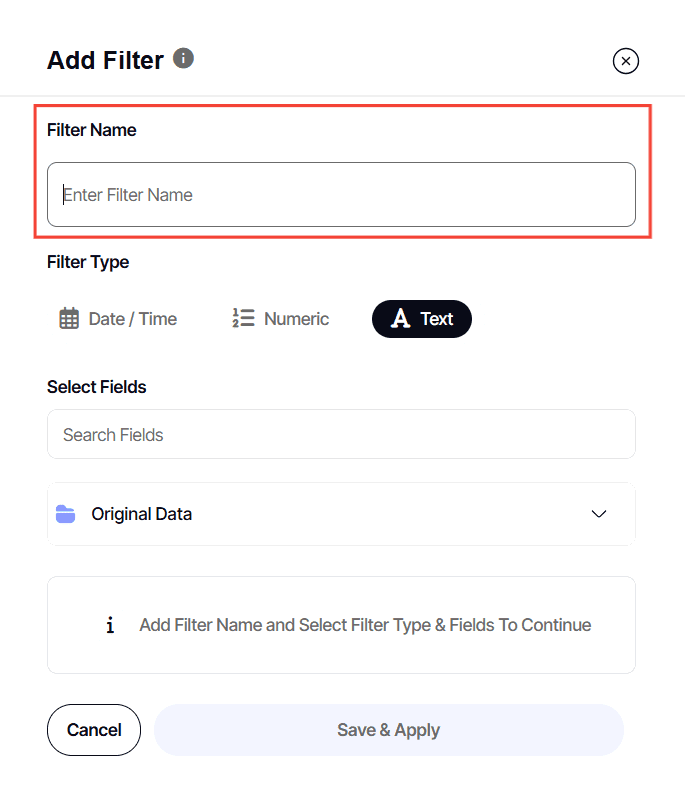
Task: Click the info icon in the continue hint box
Action: (110, 624)
